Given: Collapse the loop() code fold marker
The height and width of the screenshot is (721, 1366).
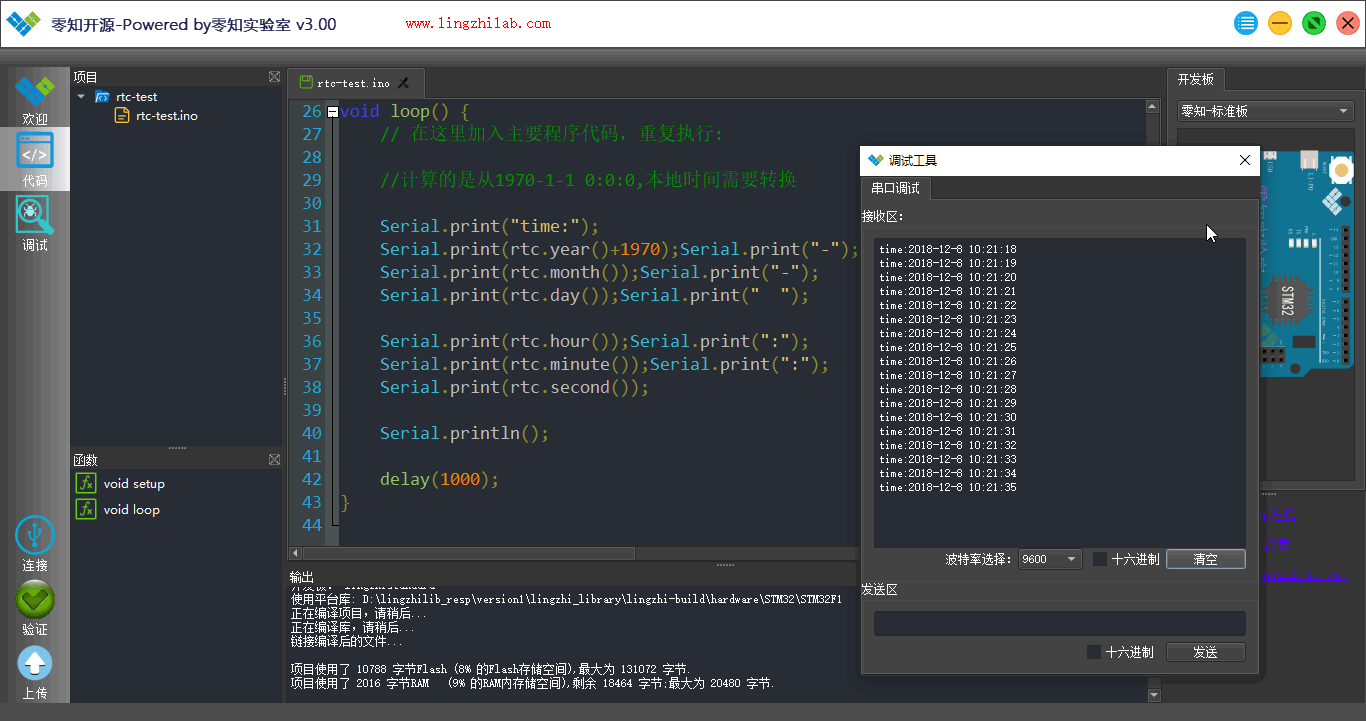Looking at the screenshot, I should [333, 112].
